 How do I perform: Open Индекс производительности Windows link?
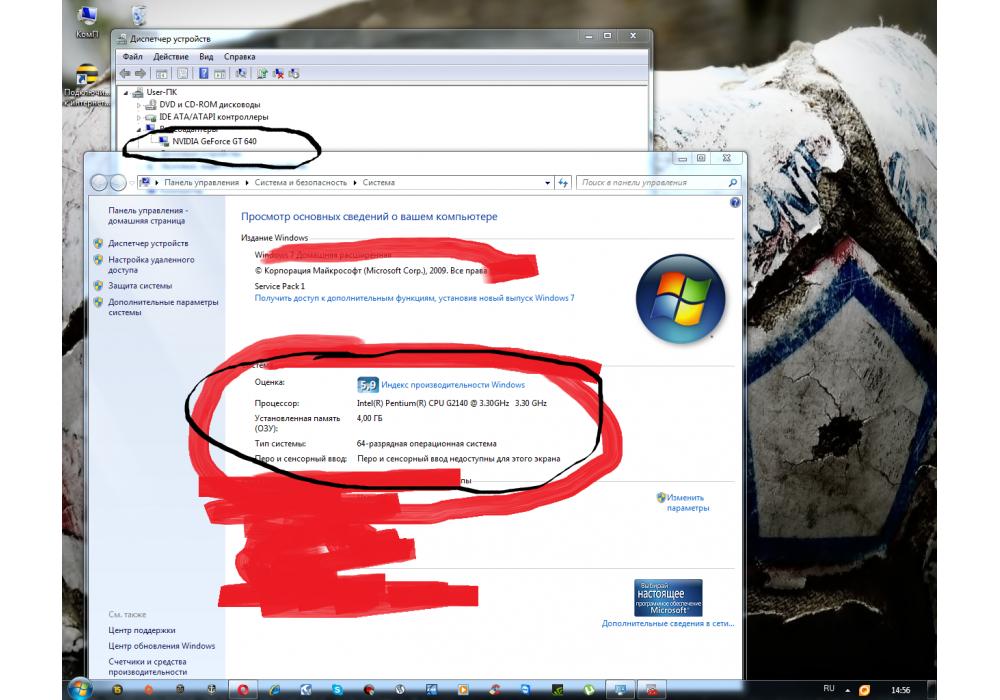[x=453, y=385]
